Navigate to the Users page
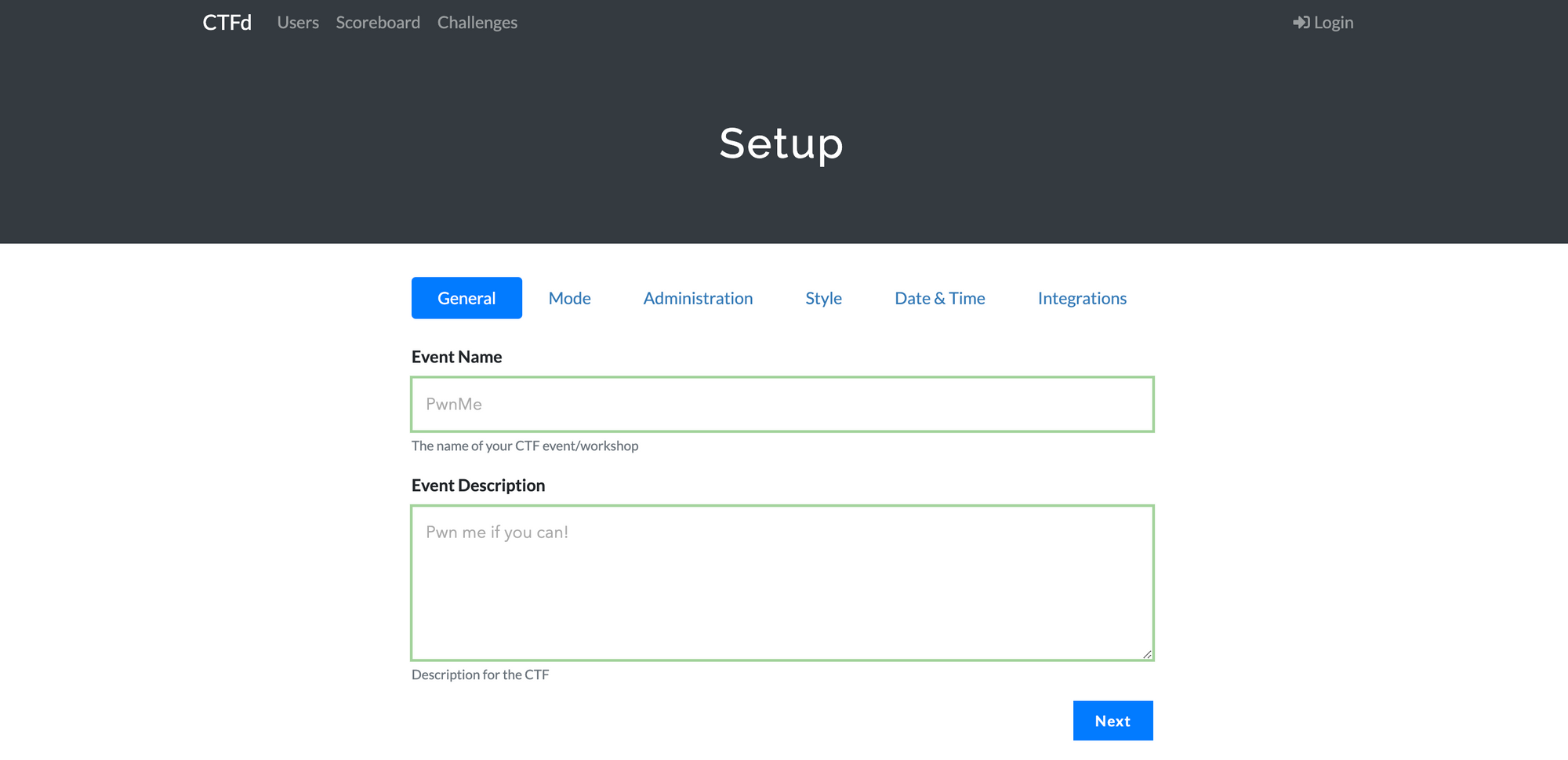This screenshot has width=1568, height=760. [297, 22]
